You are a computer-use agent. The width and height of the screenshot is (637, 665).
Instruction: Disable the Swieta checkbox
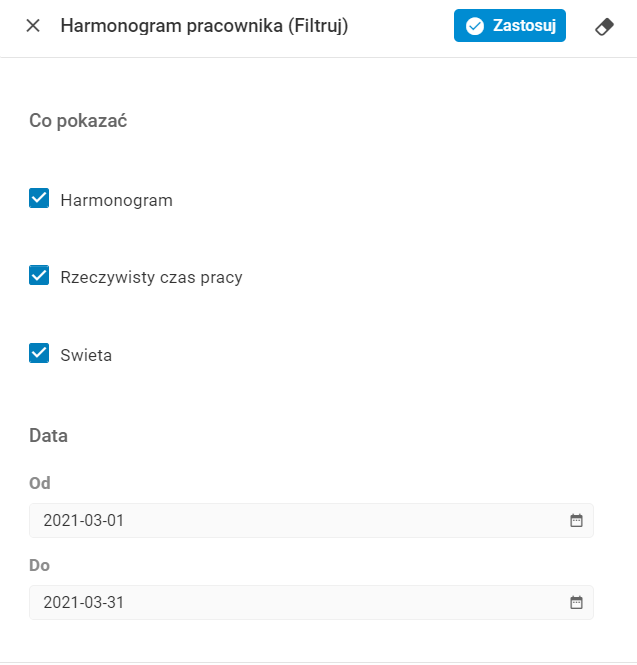coord(39,353)
